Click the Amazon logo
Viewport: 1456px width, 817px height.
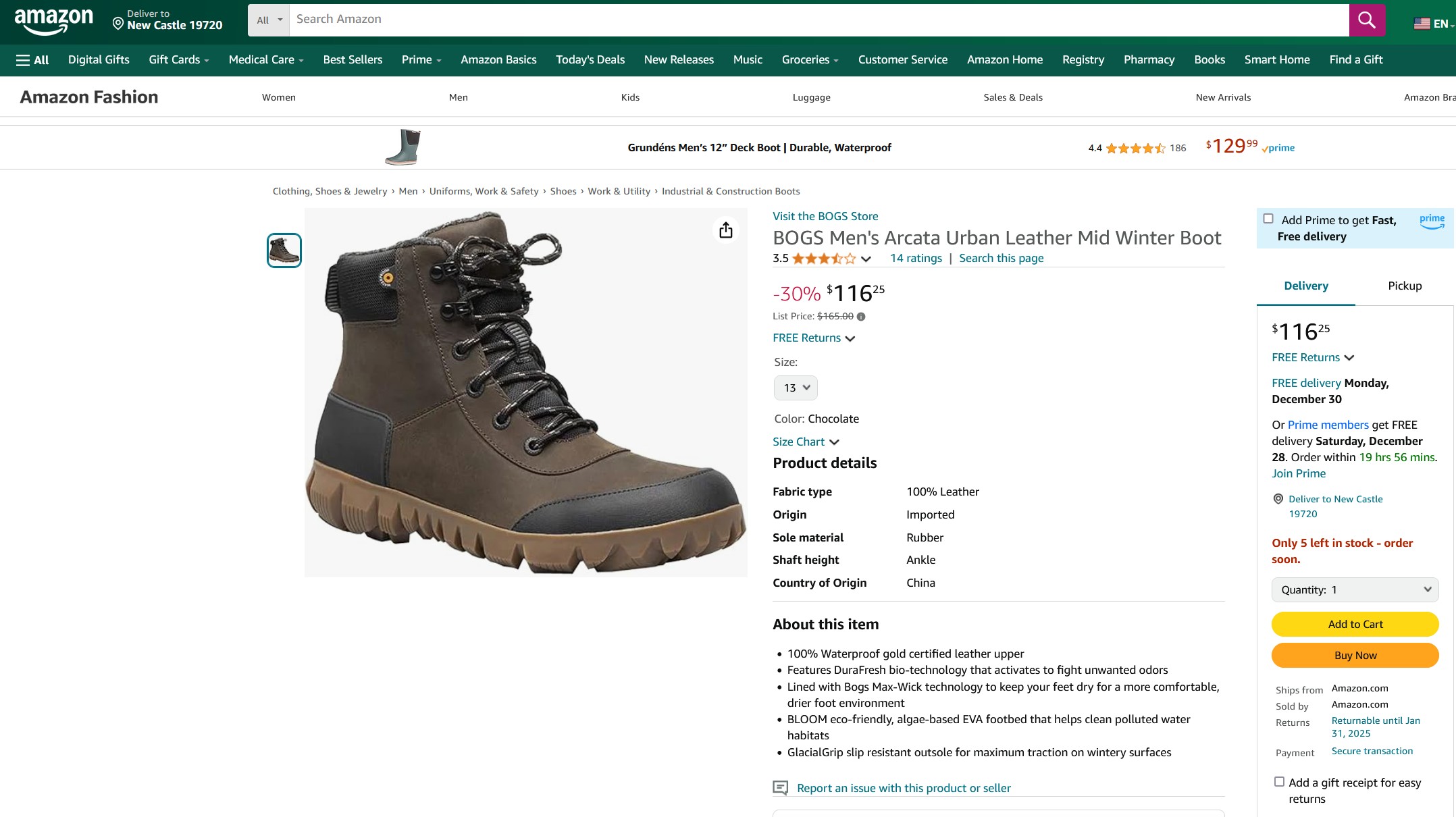tap(53, 20)
